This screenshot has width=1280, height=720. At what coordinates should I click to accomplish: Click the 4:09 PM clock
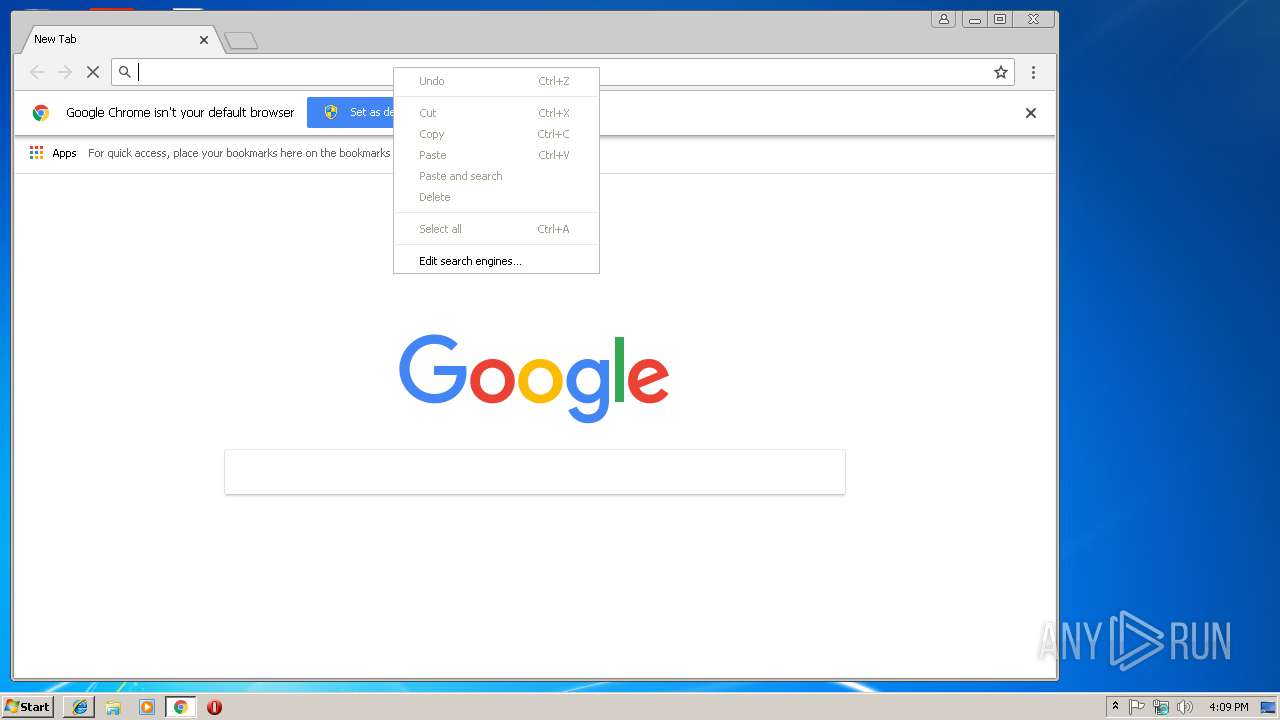1228,707
